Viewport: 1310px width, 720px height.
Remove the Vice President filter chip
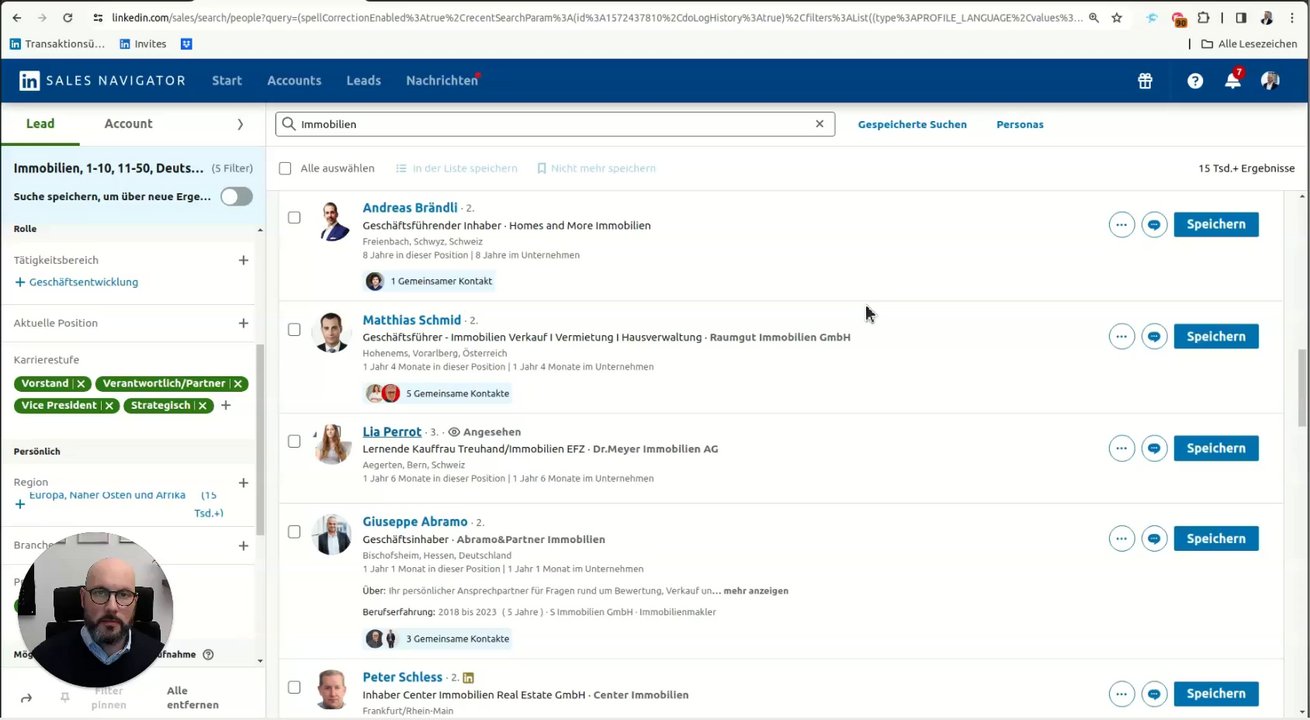(109, 406)
